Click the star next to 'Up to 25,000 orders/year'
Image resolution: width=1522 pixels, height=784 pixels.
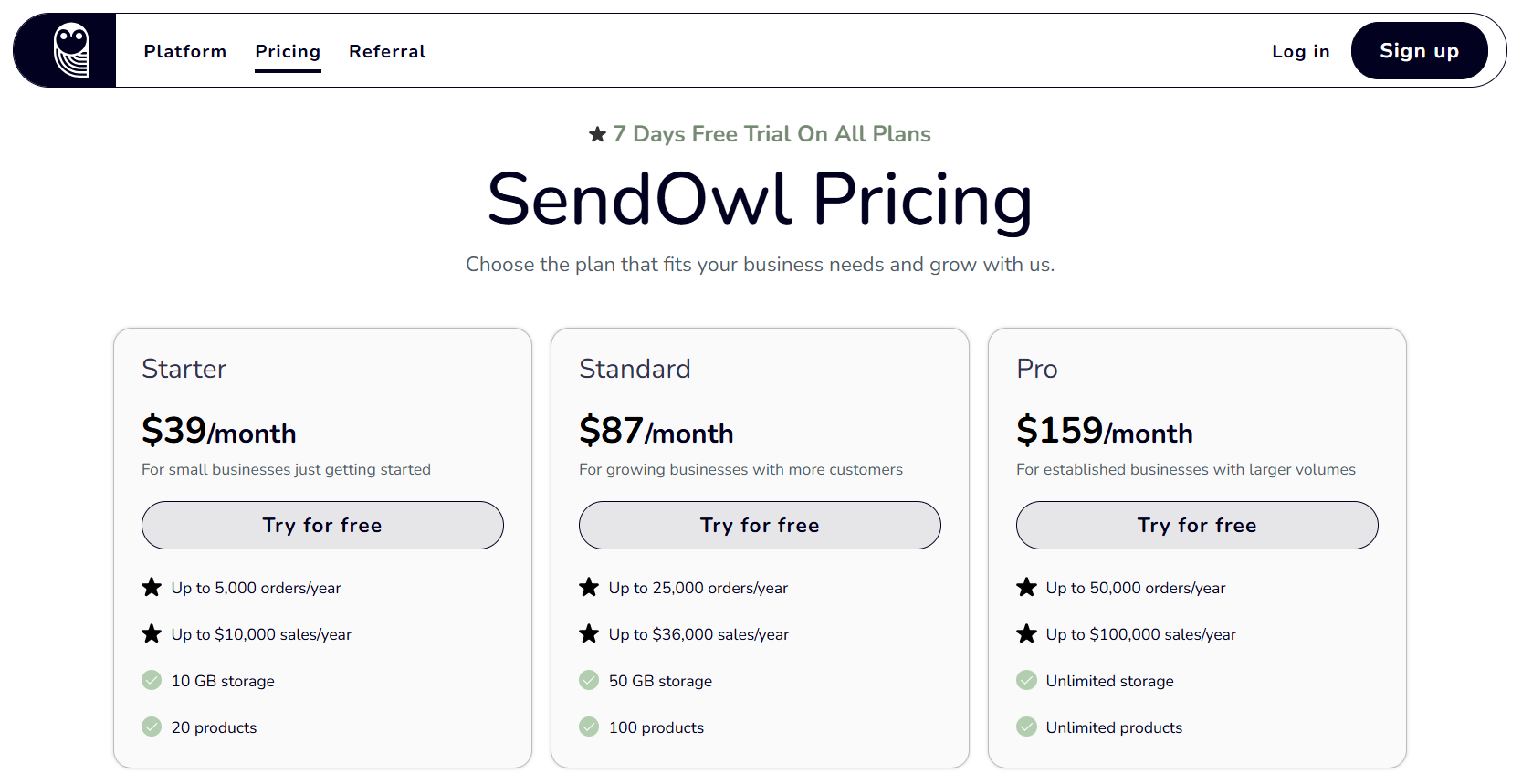(589, 587)
